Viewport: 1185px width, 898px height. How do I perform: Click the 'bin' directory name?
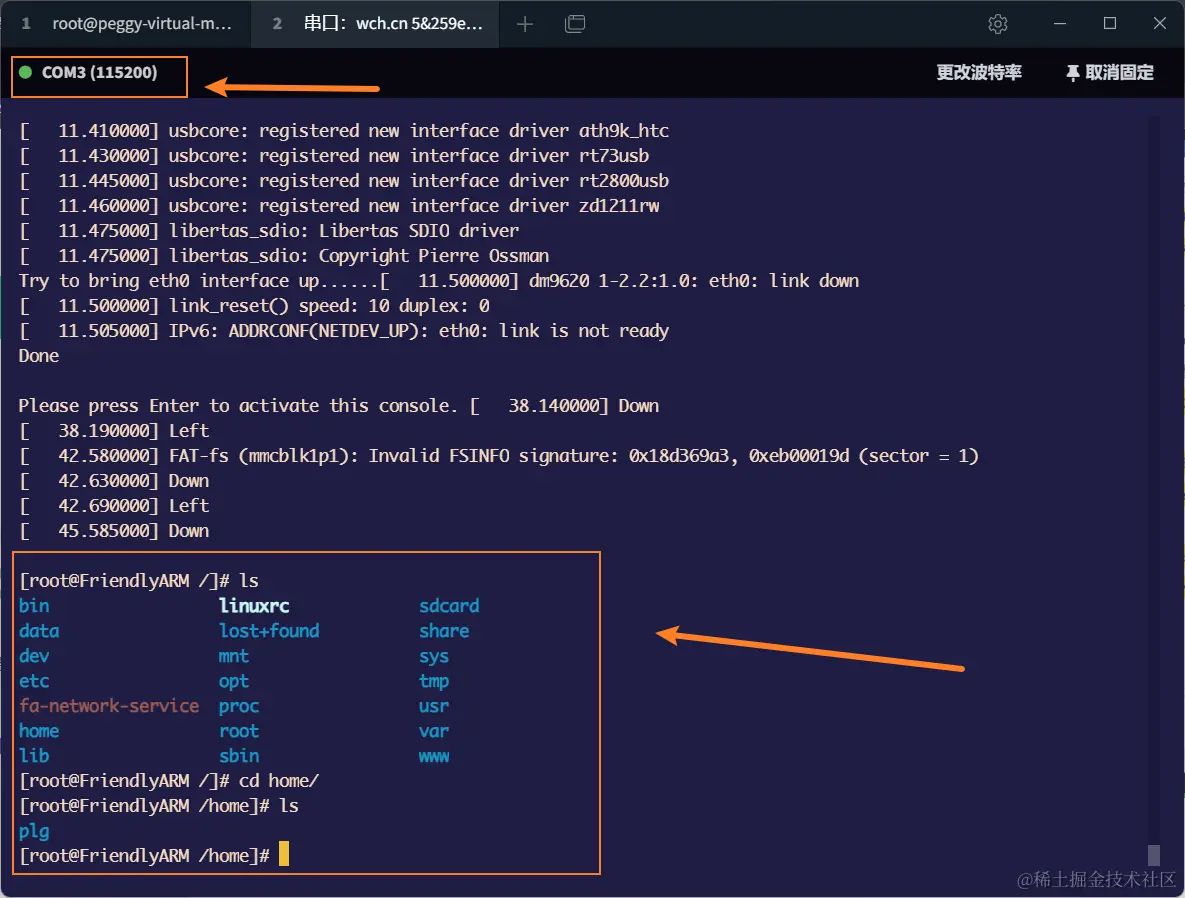(34, 605)
